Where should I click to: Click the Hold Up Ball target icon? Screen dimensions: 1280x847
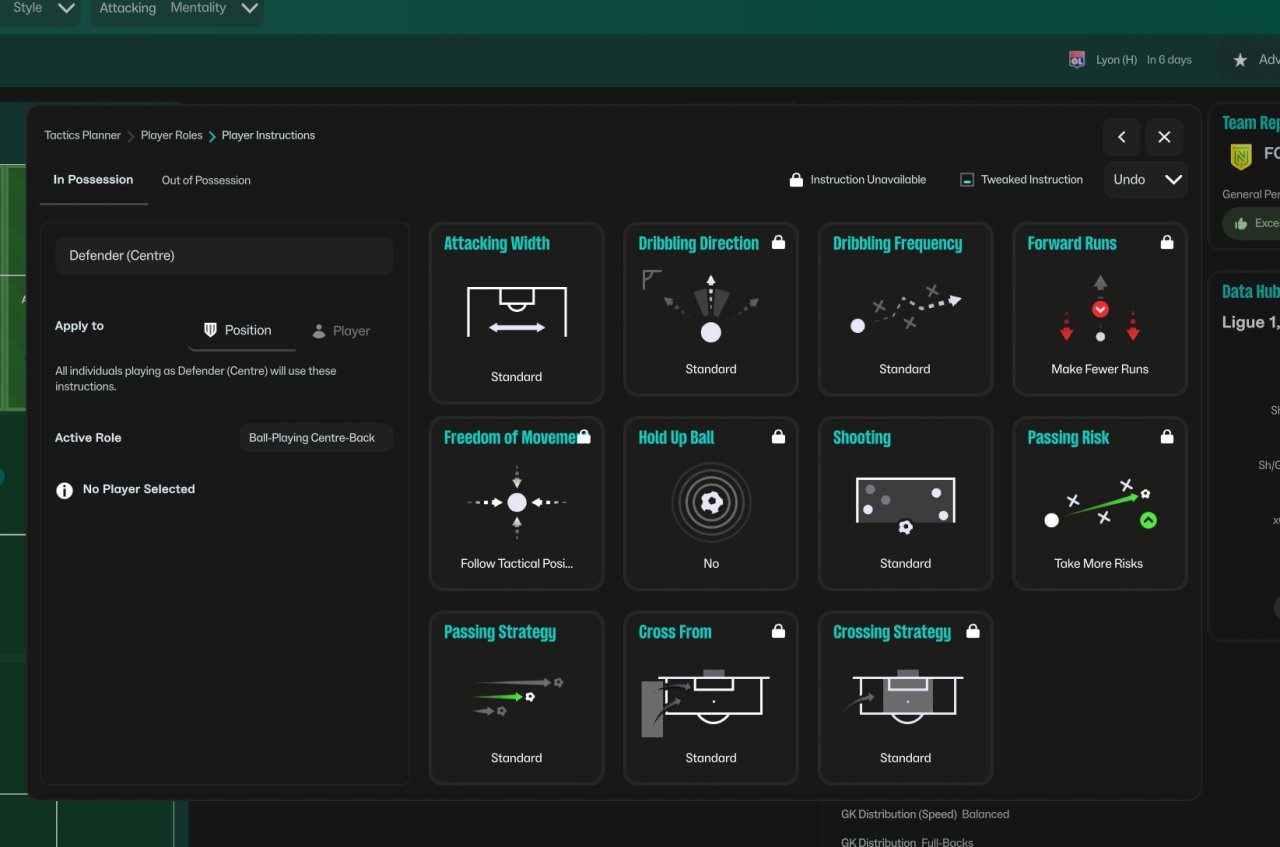click(x=711, y=502)
